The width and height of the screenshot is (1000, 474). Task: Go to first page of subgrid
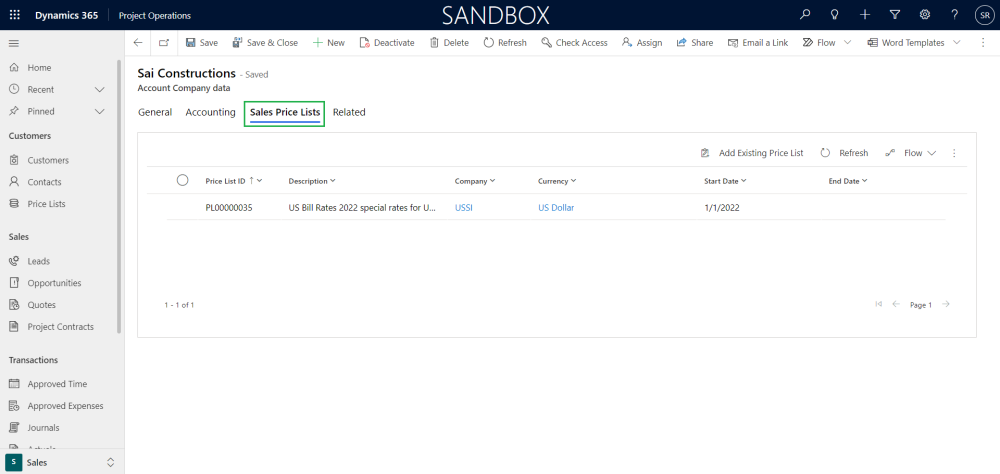pos(879,304)
